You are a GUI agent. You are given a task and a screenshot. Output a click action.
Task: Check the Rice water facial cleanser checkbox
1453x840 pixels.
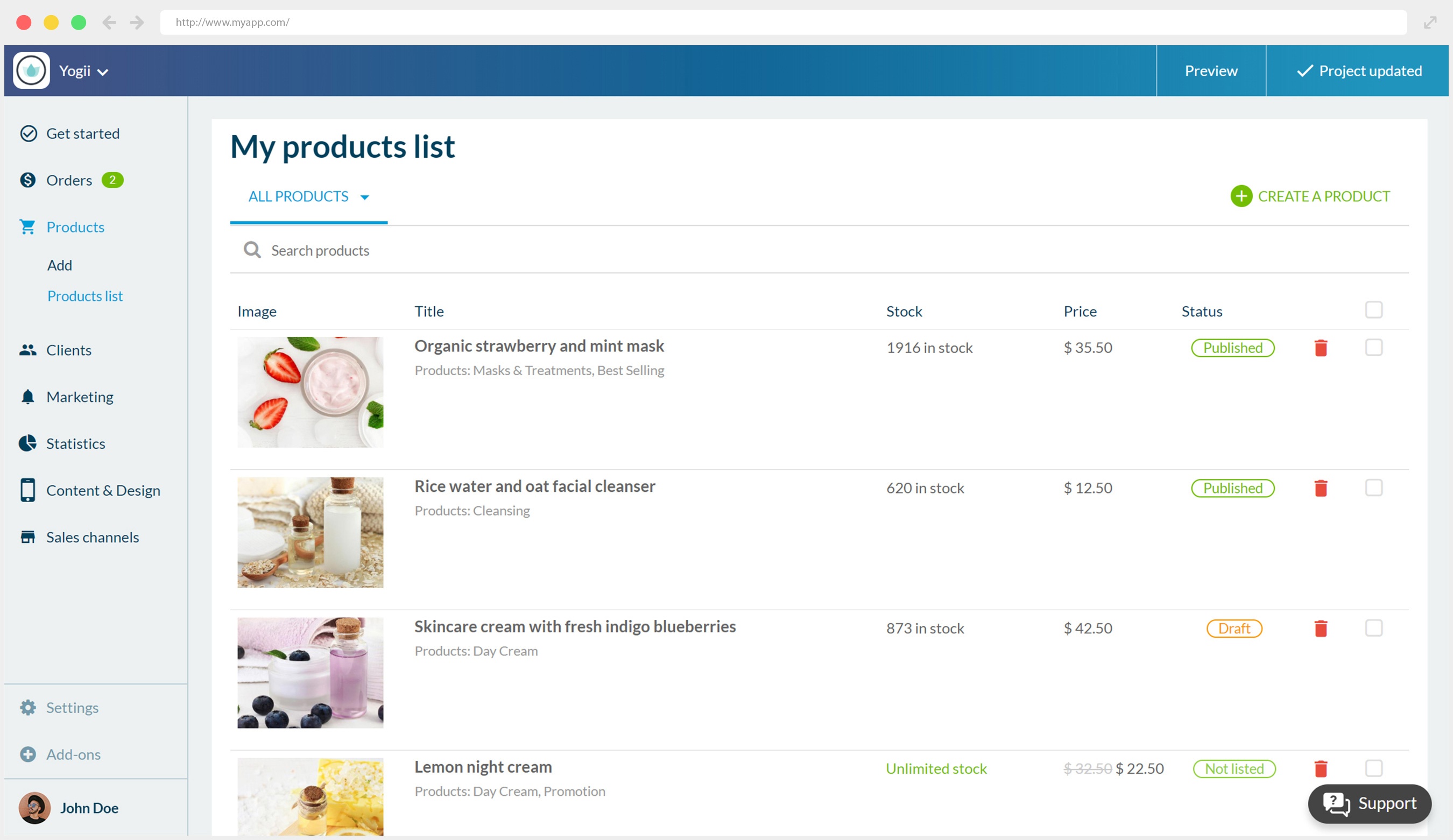coord(1373,488)
